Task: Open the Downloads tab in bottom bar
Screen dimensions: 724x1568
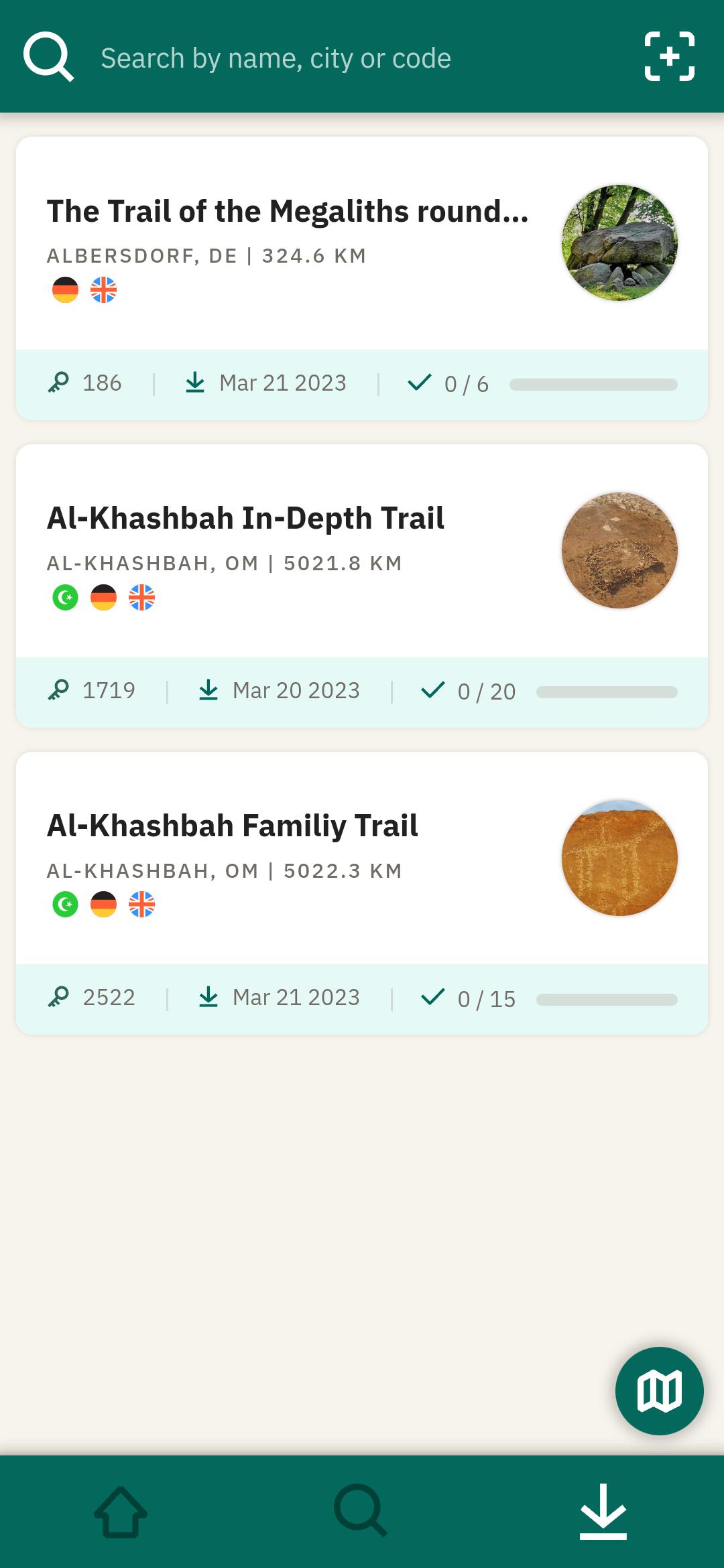Action: coord(603,1511)
